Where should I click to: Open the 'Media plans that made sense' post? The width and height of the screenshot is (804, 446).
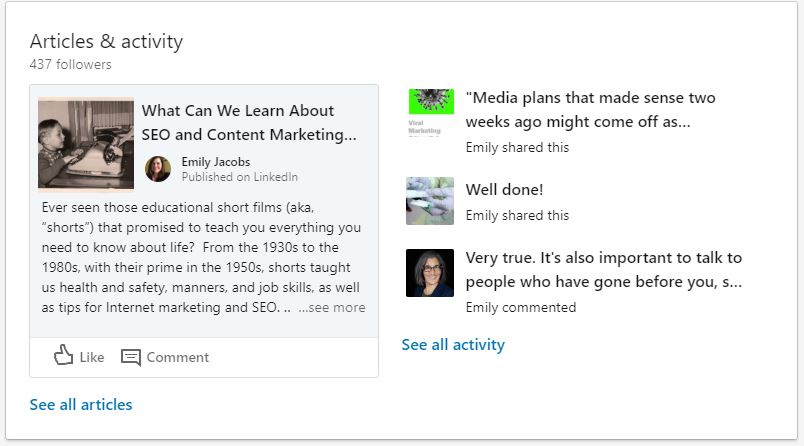click(590, 110)
